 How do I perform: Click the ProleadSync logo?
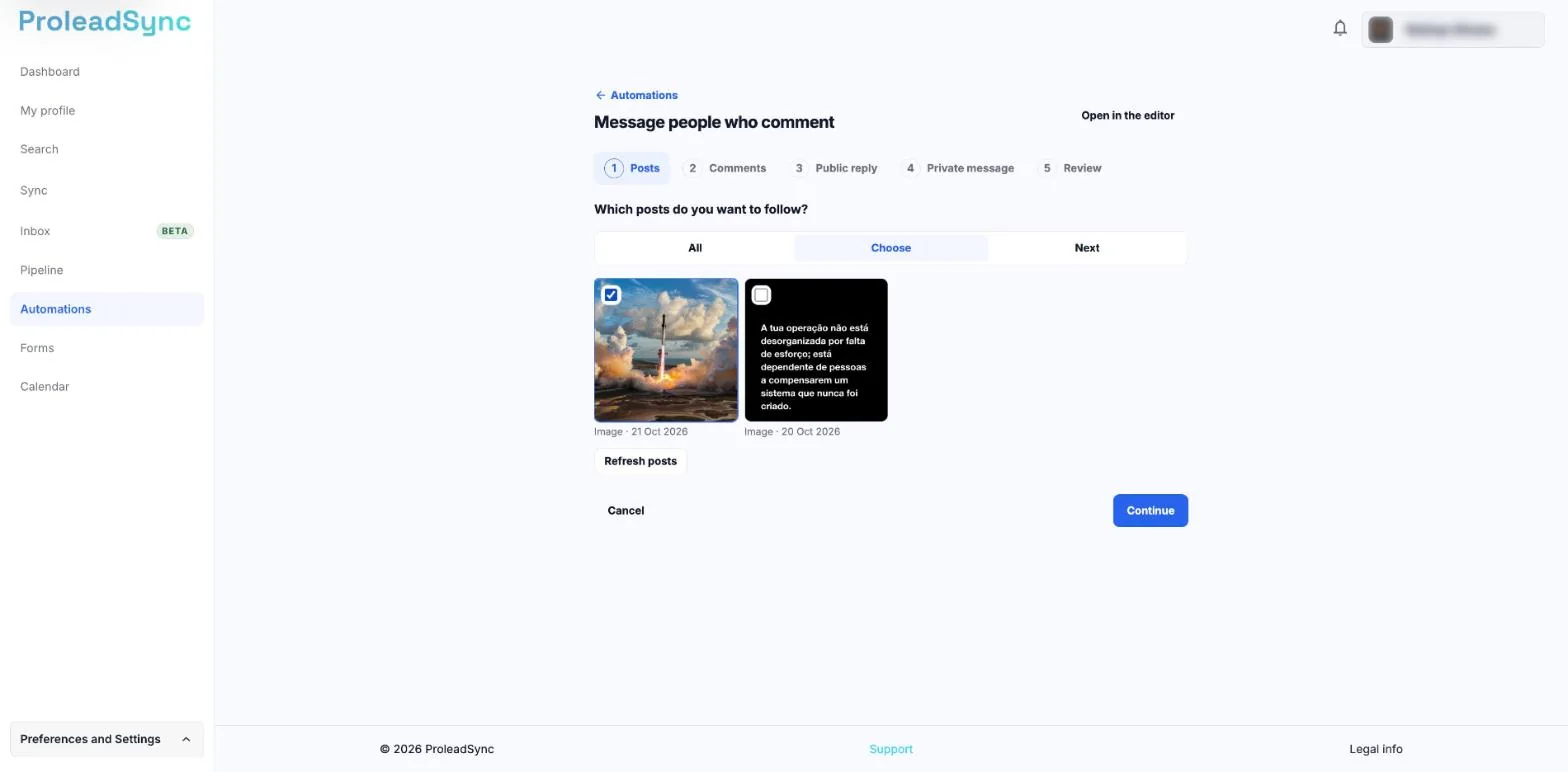(105, 22)
